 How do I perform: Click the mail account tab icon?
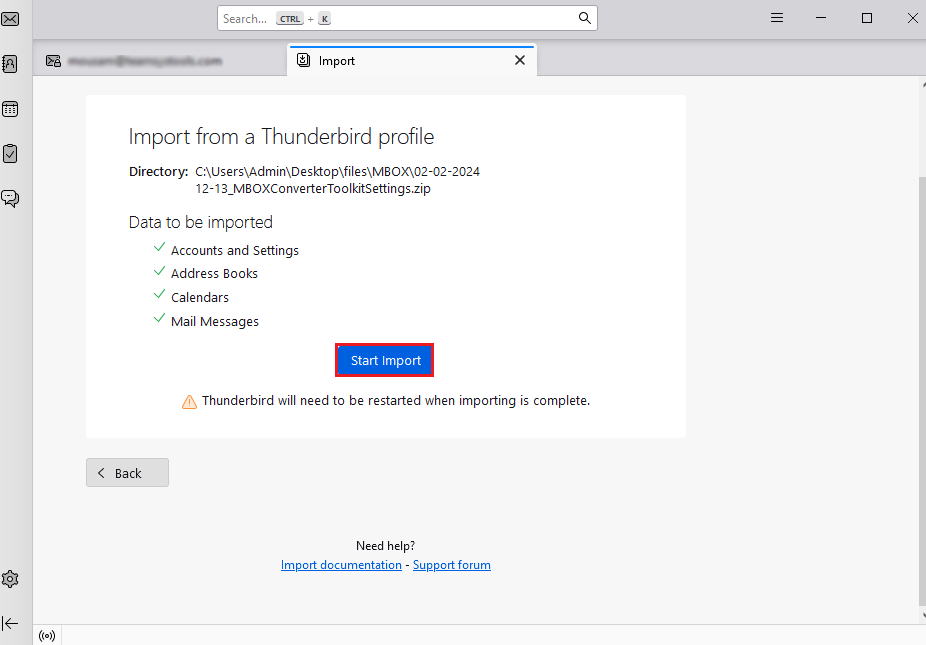click(x=53, y=61)
